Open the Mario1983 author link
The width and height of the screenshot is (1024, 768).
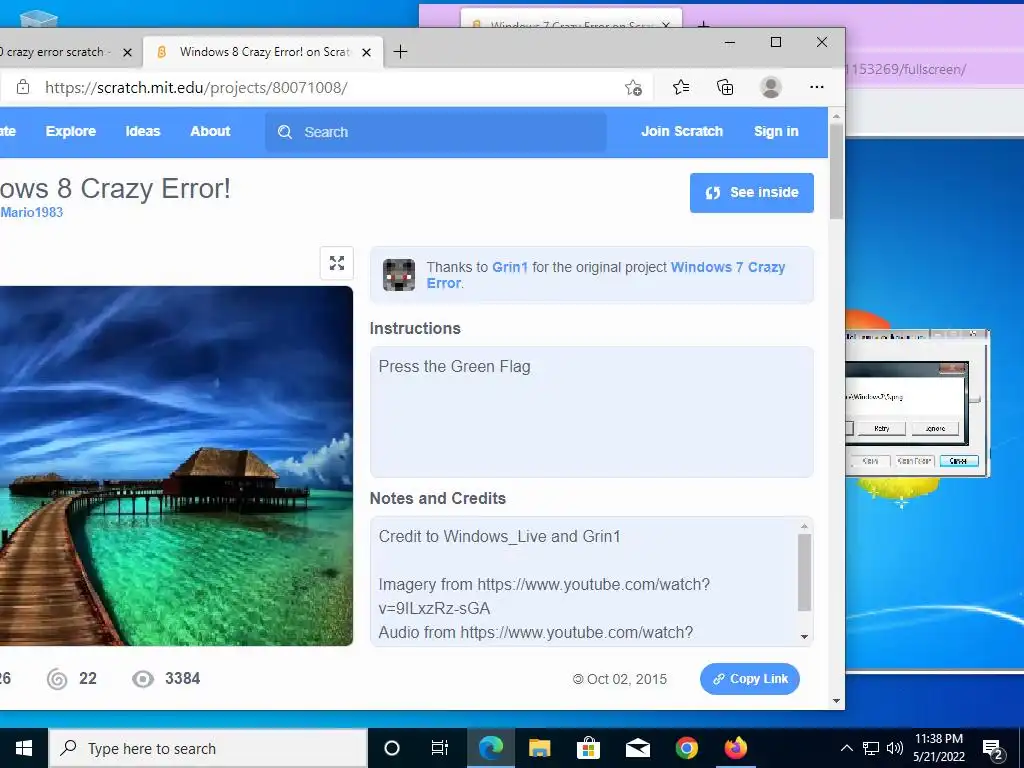pyautogui.click(x=31, y=212)
